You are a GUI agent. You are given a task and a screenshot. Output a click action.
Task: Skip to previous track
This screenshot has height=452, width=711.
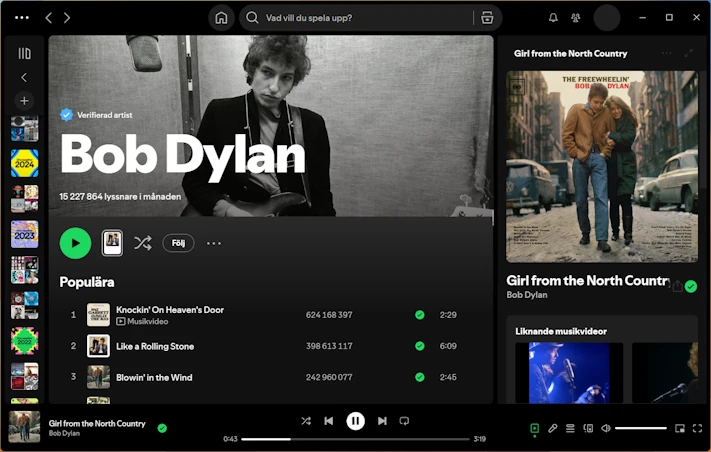pos(329,421)
